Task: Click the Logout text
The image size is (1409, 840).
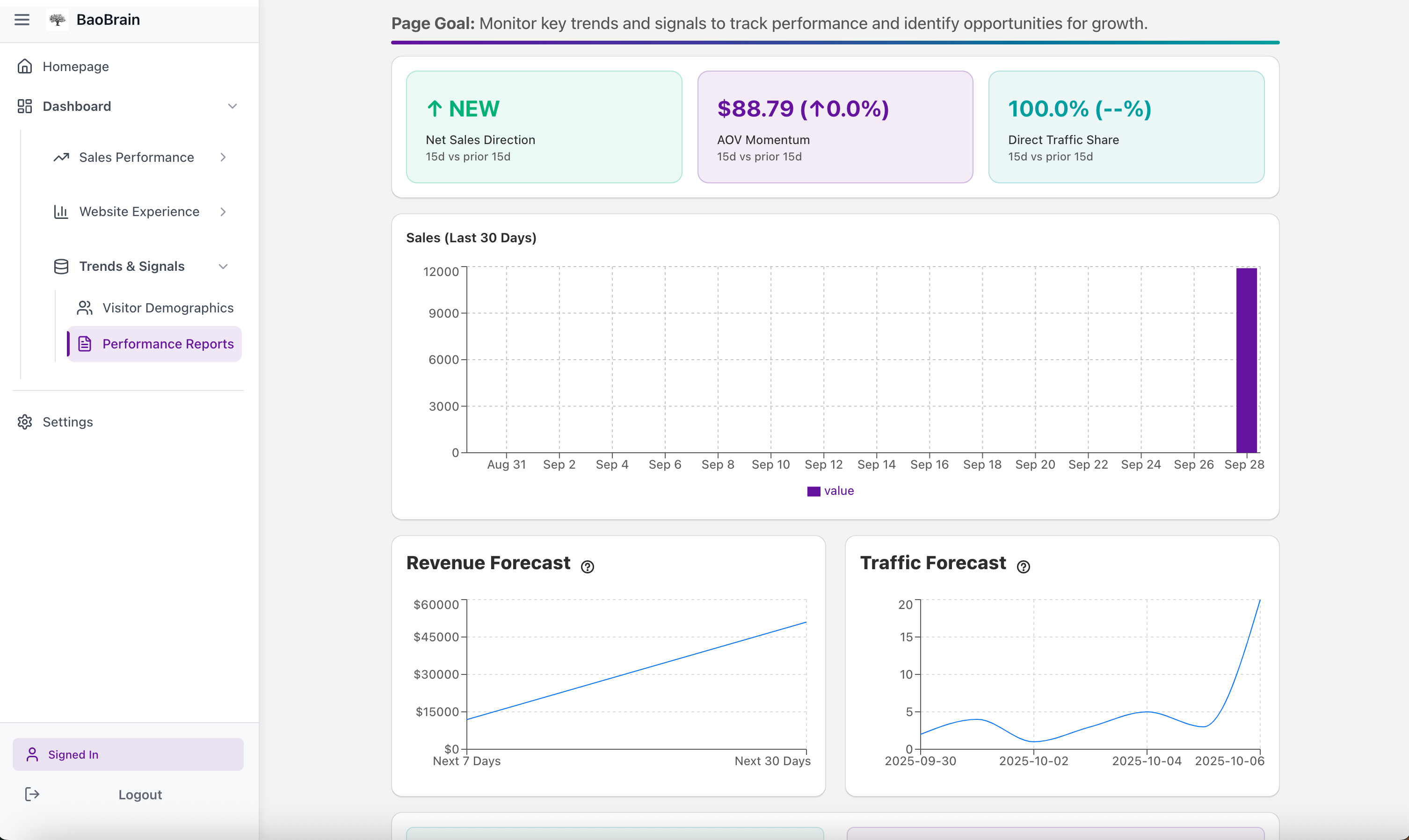Action: pos(140,795)
